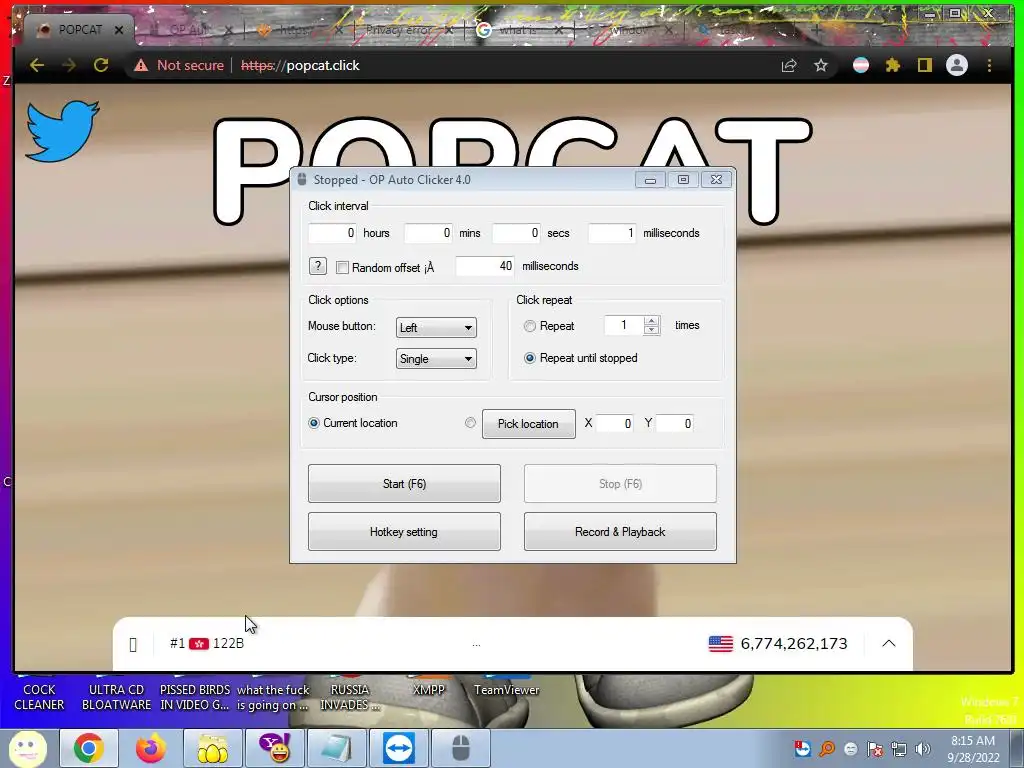Viewport: 1024px width, 768px height.
Task: Click the random offset milliseconds field
Action: 485,266
